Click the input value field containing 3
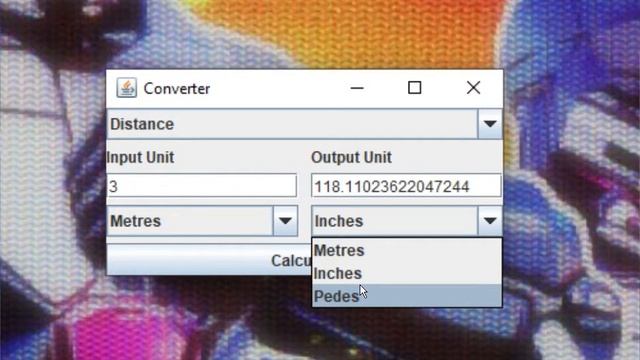This screenshot has height=360, width=640. (x=202, y=186)
